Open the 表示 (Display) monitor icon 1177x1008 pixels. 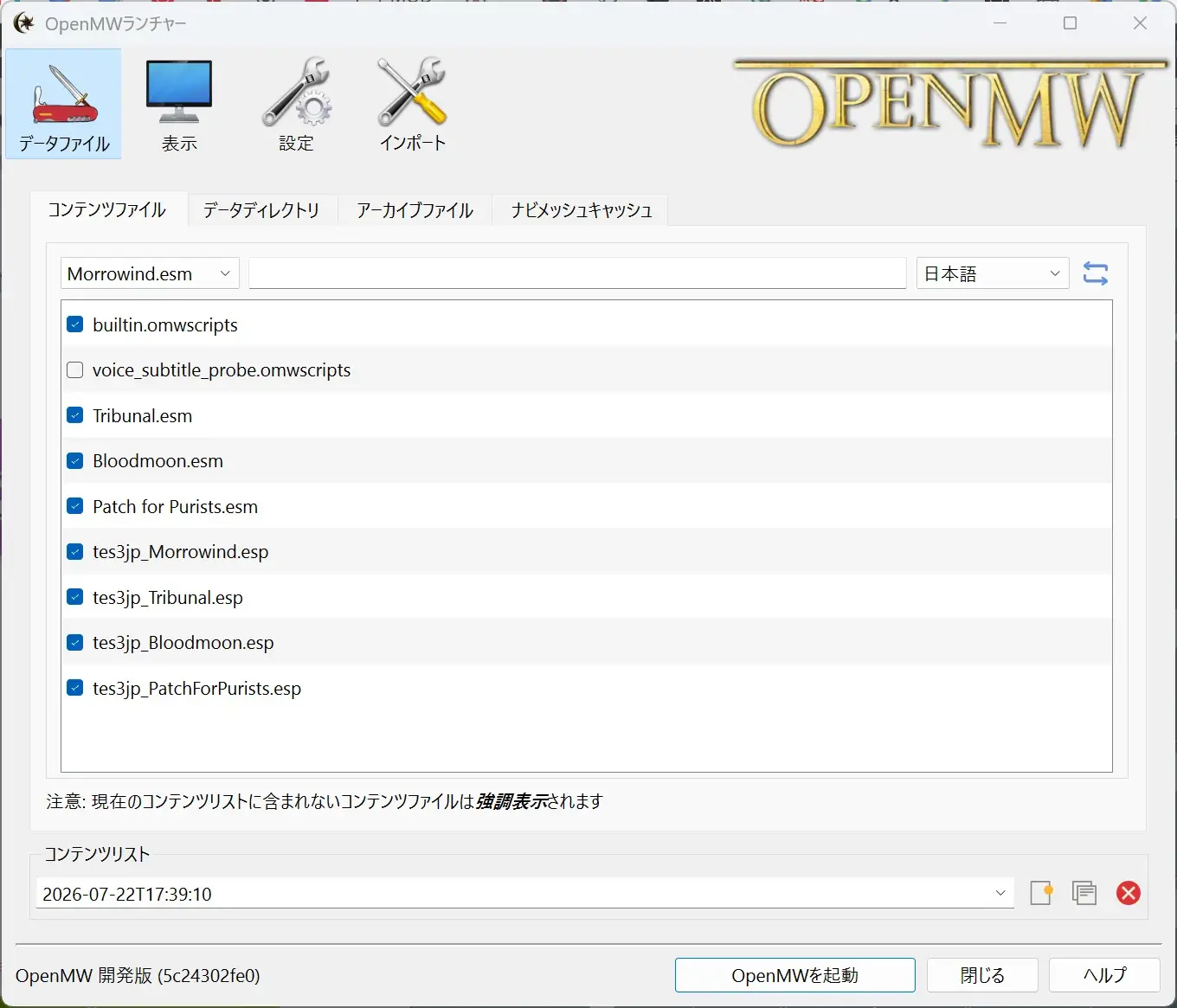click(179, 104)
